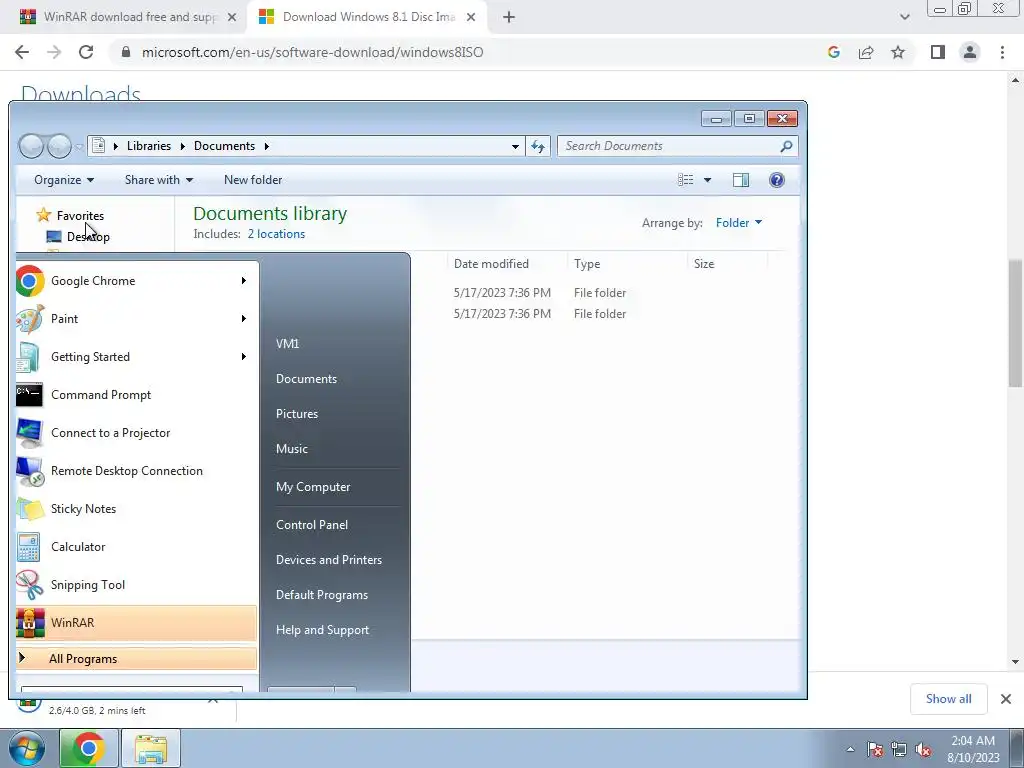Click the Explorer refresh button

tap(537, 146)
